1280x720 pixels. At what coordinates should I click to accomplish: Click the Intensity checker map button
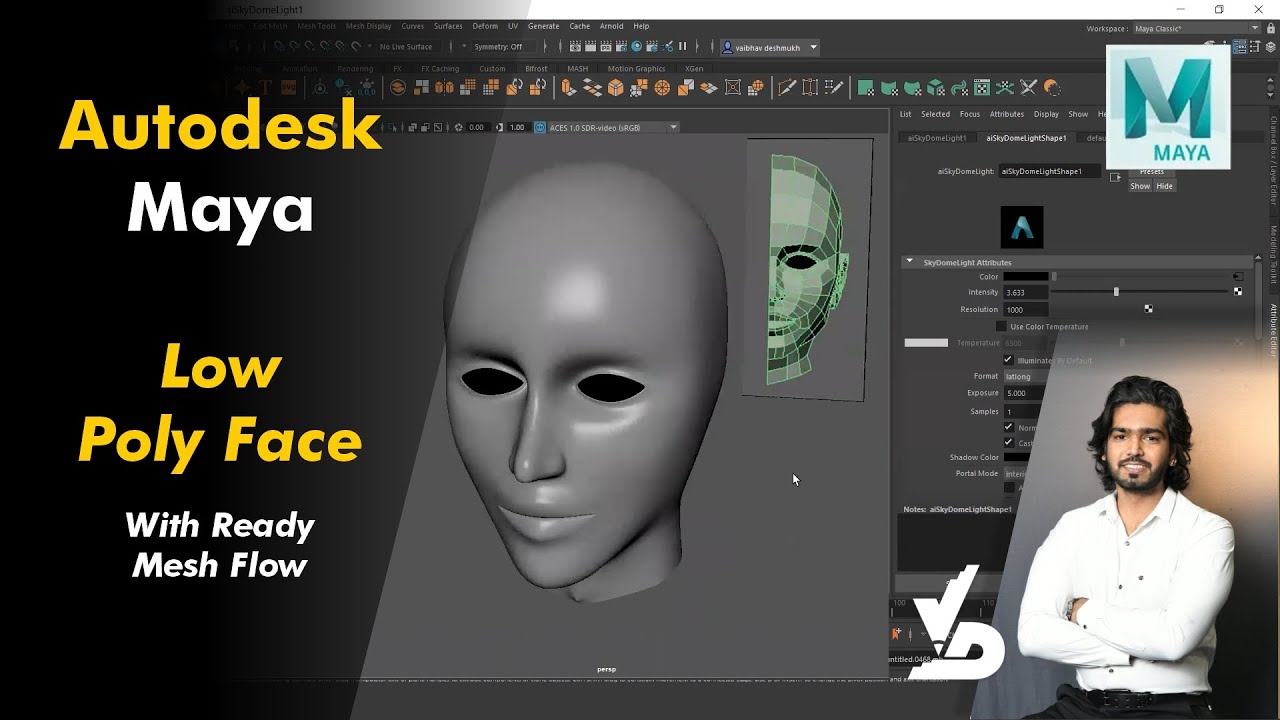tap(1238, 291)
